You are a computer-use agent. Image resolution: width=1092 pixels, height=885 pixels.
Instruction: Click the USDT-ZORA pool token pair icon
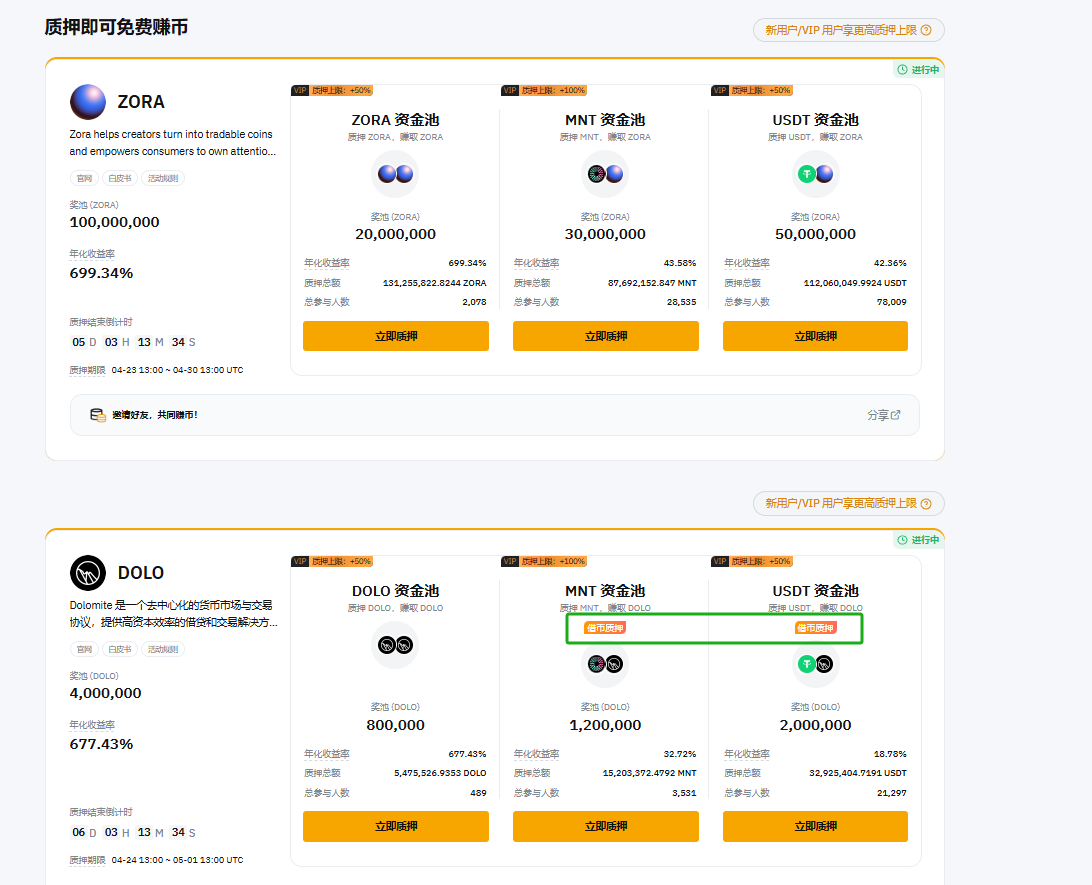tap(816, 173)
